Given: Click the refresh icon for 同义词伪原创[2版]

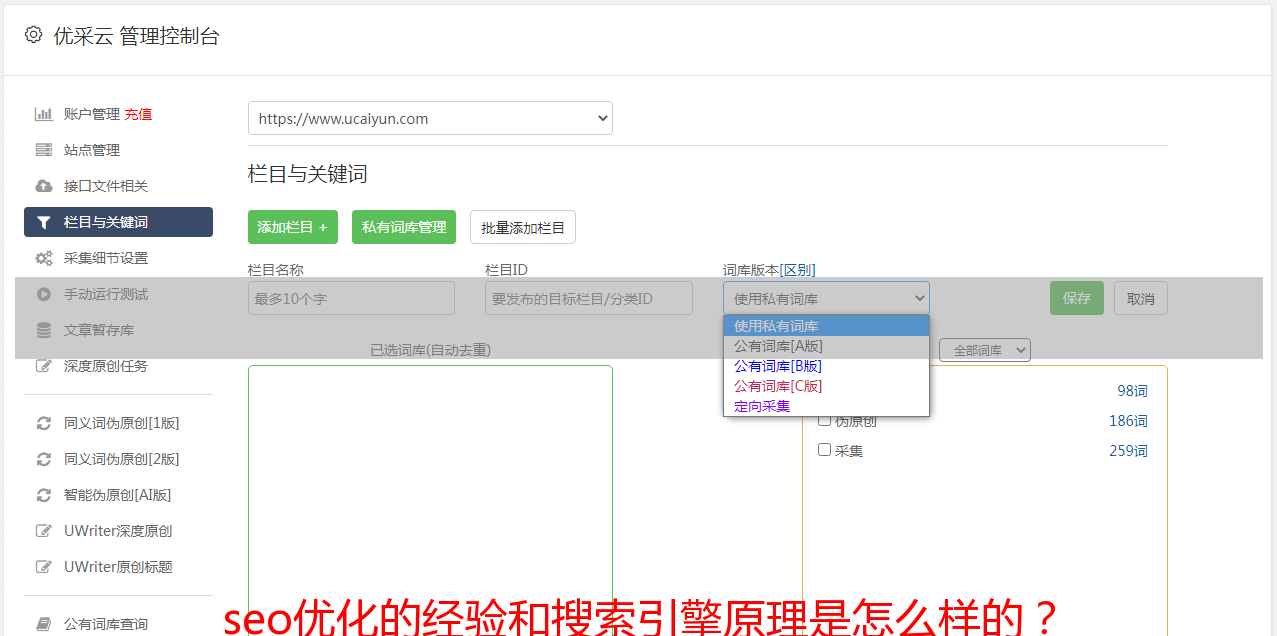Looking at the screenshot, I should (43, 459).
